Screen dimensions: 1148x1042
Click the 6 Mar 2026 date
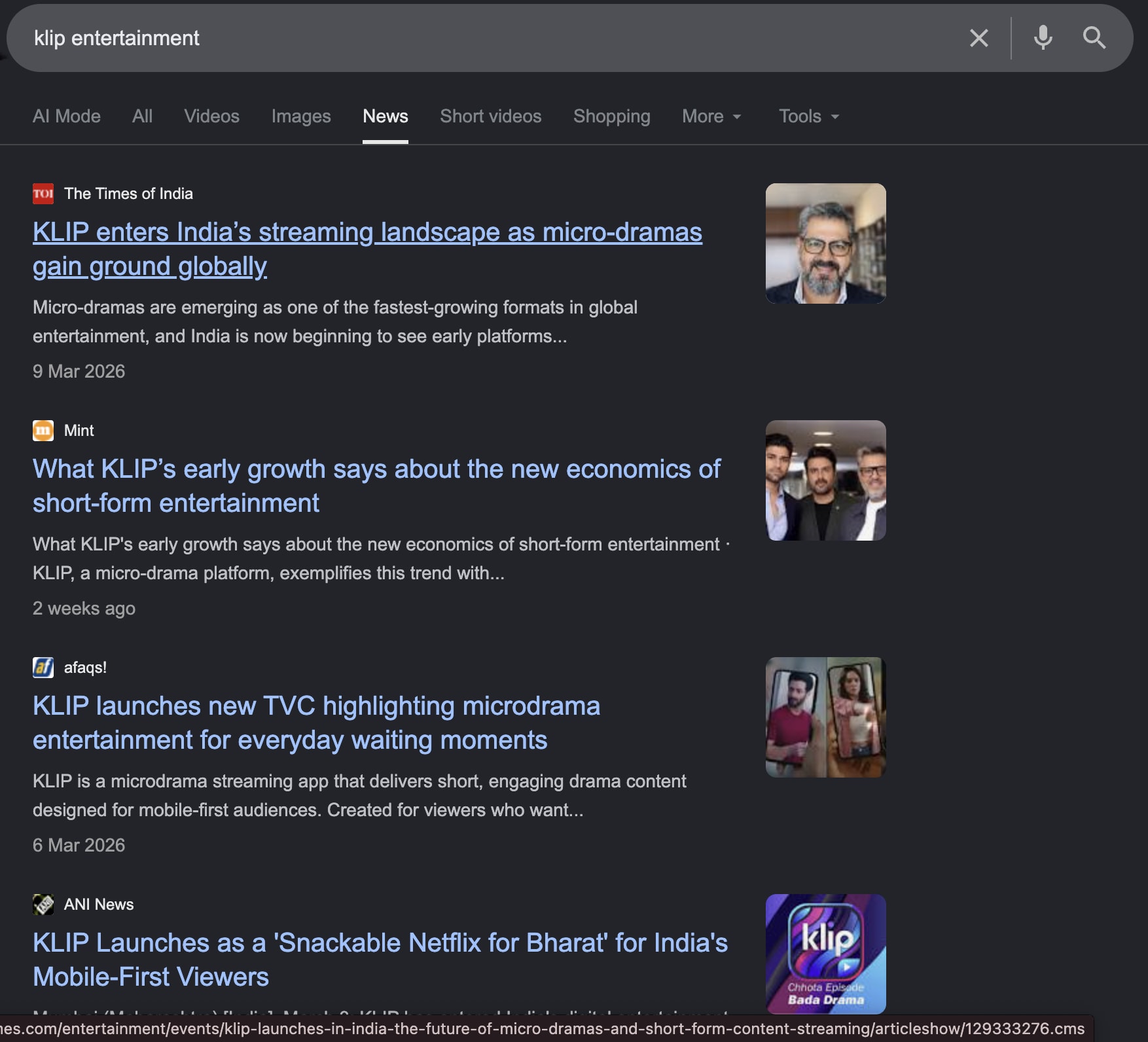pyautogui.click(x=79, y=846)
